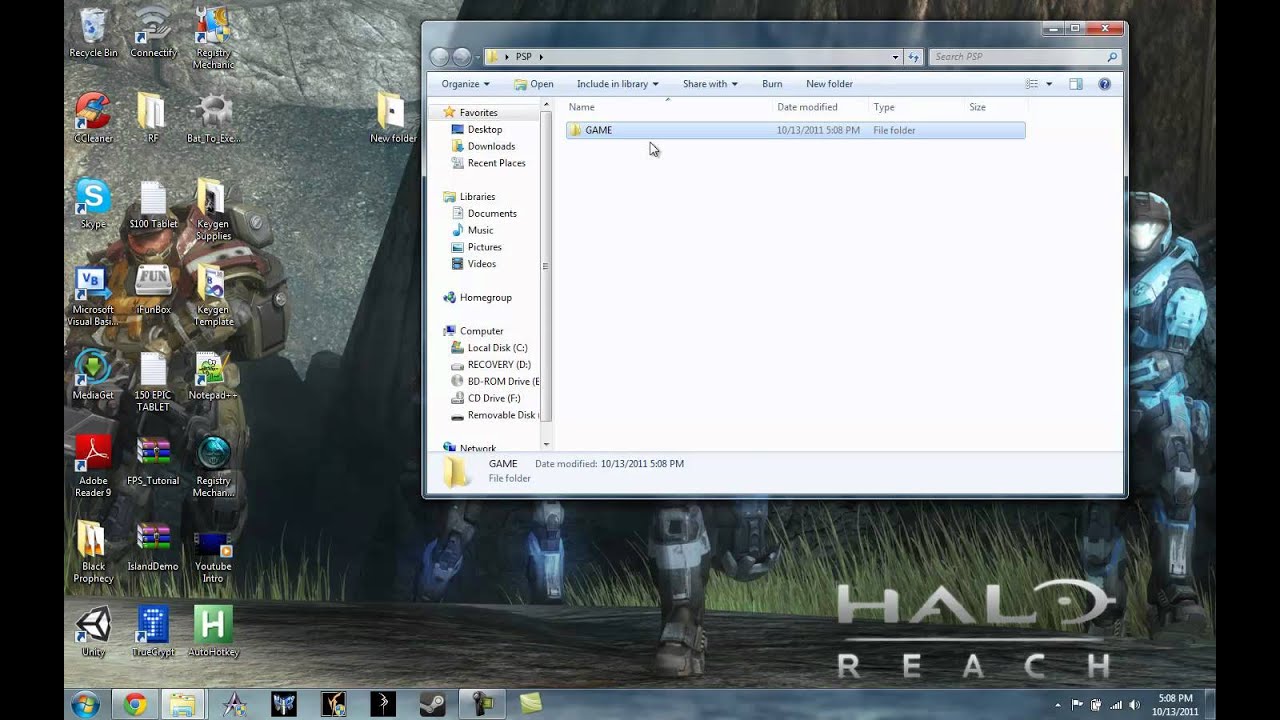Viewport: 1280px width, 720px height.
Task: Sort by the Size column header
Action: (x=994, y=107)
